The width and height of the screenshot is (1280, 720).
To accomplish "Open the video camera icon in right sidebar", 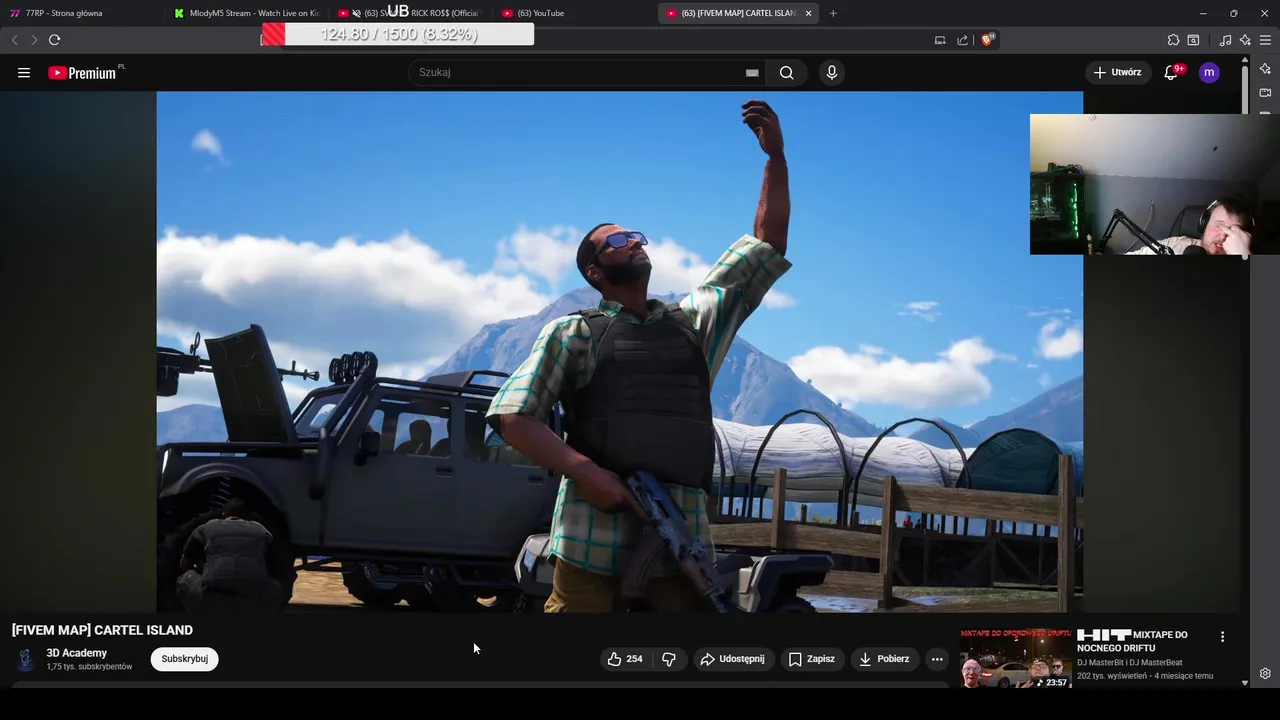I will tap(1265, 93).
